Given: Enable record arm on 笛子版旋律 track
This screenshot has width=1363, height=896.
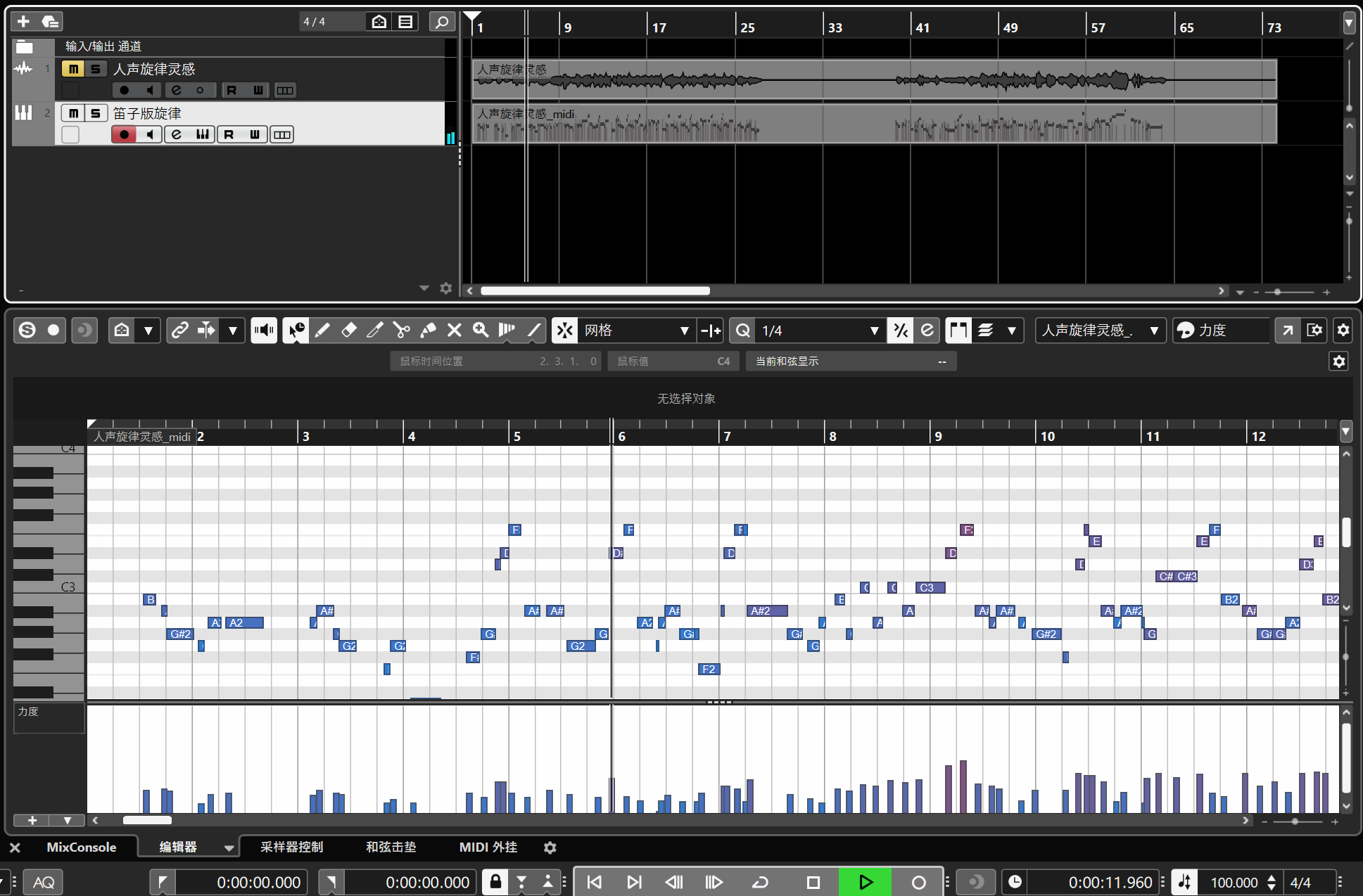Looking at the screenshot, I should (x=123, y=134).
